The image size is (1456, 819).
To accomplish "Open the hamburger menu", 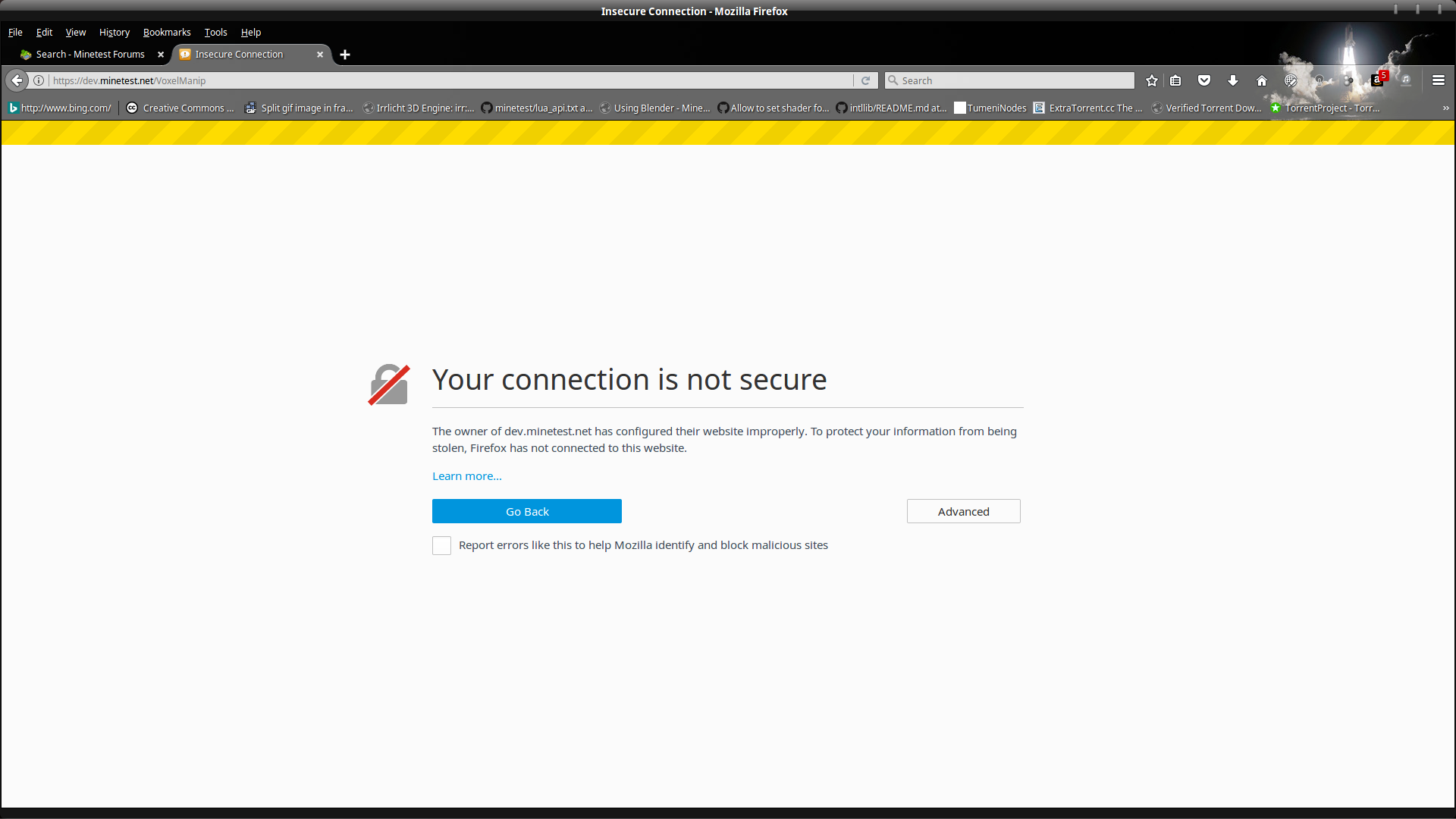I will click(1438, 80).
